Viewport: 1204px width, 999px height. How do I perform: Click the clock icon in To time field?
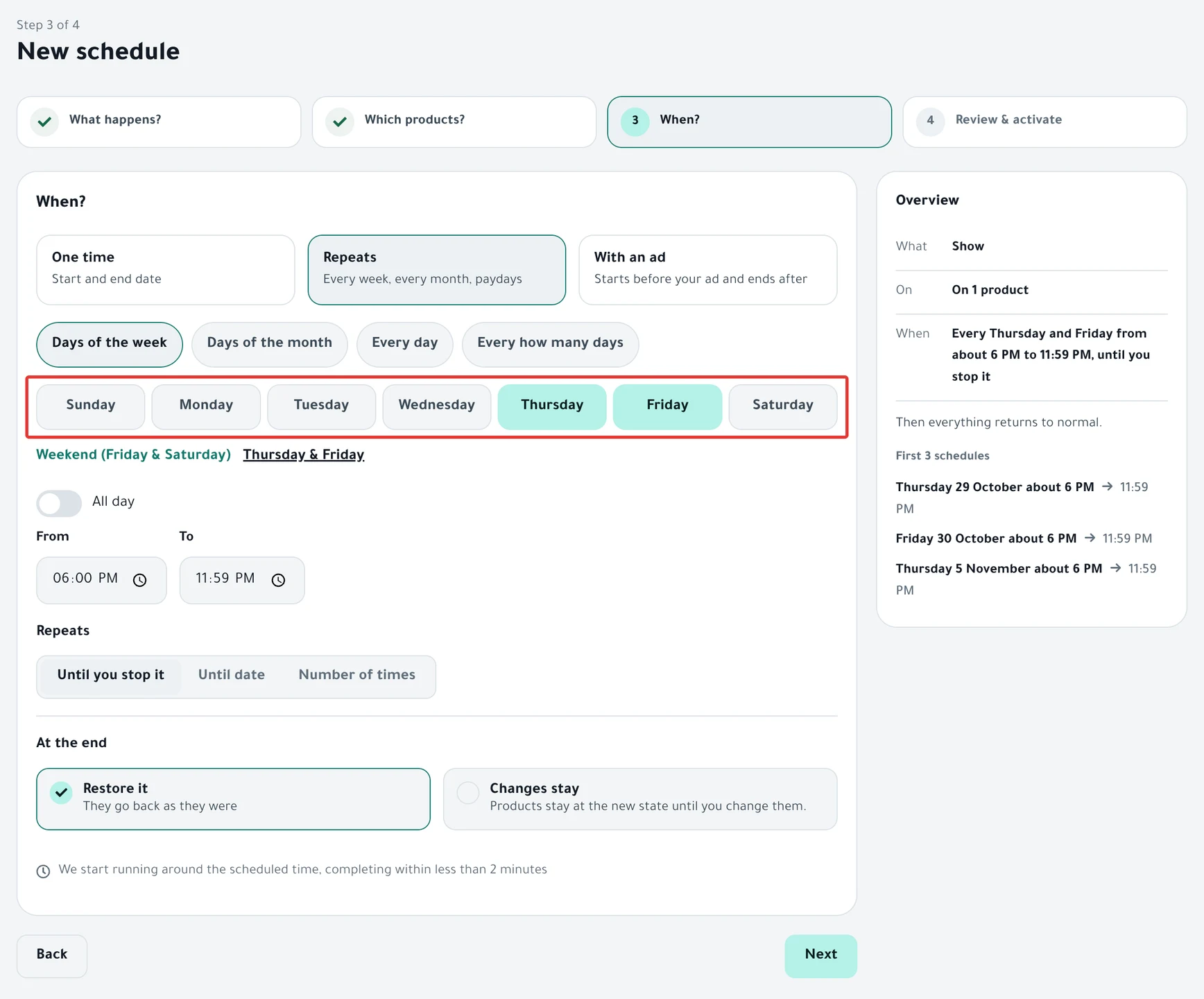[278, 580]
